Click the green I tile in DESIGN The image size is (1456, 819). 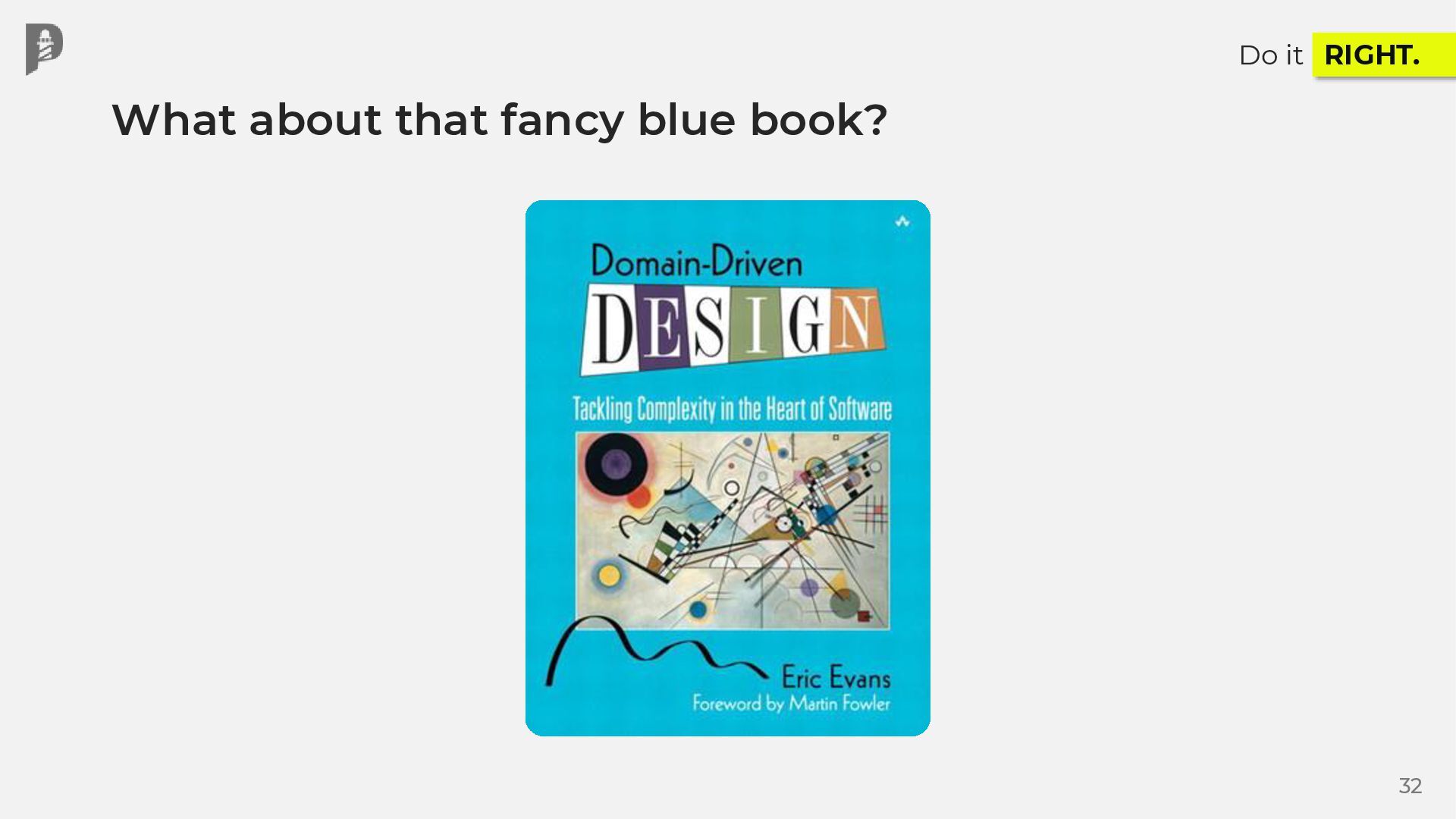pos(756,324)
